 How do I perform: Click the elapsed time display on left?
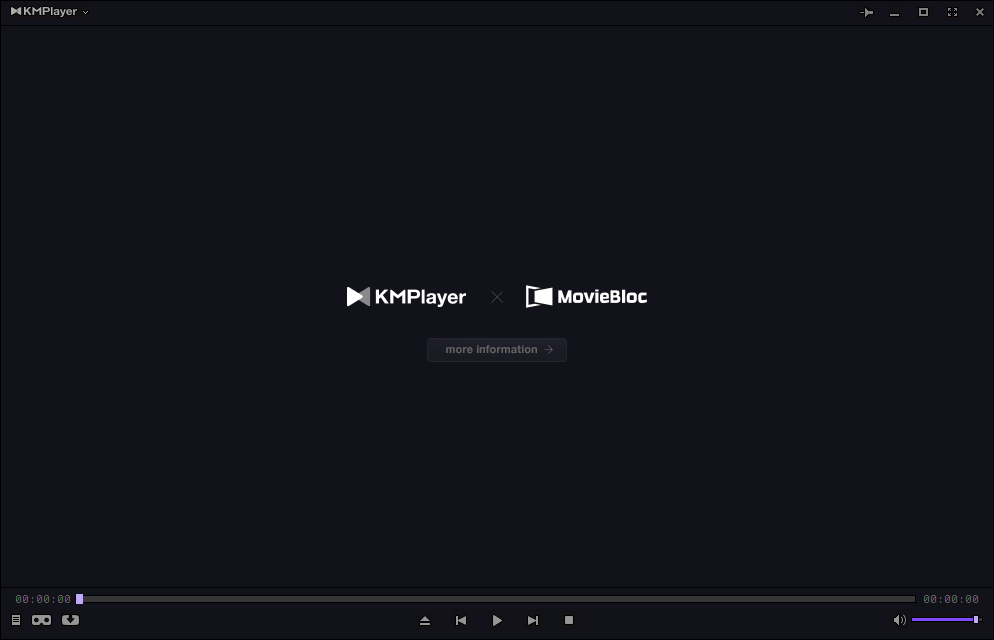(x=43, y=599)
